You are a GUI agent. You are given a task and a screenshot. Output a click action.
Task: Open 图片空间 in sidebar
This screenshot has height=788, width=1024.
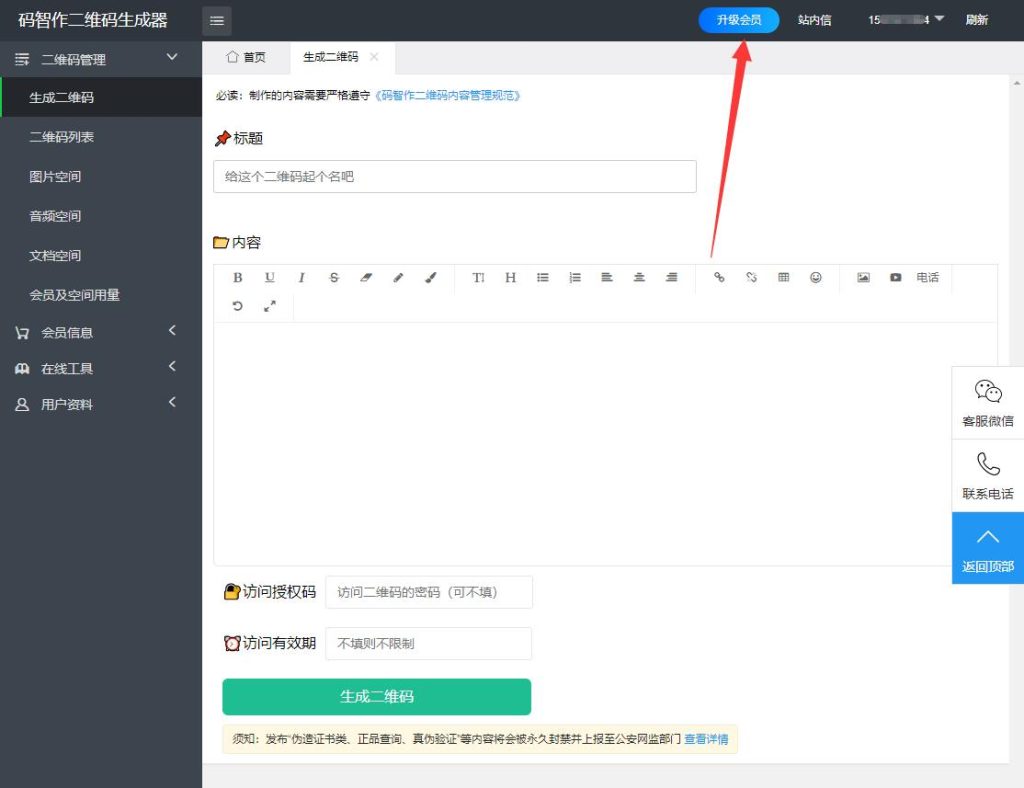[101, 176]
